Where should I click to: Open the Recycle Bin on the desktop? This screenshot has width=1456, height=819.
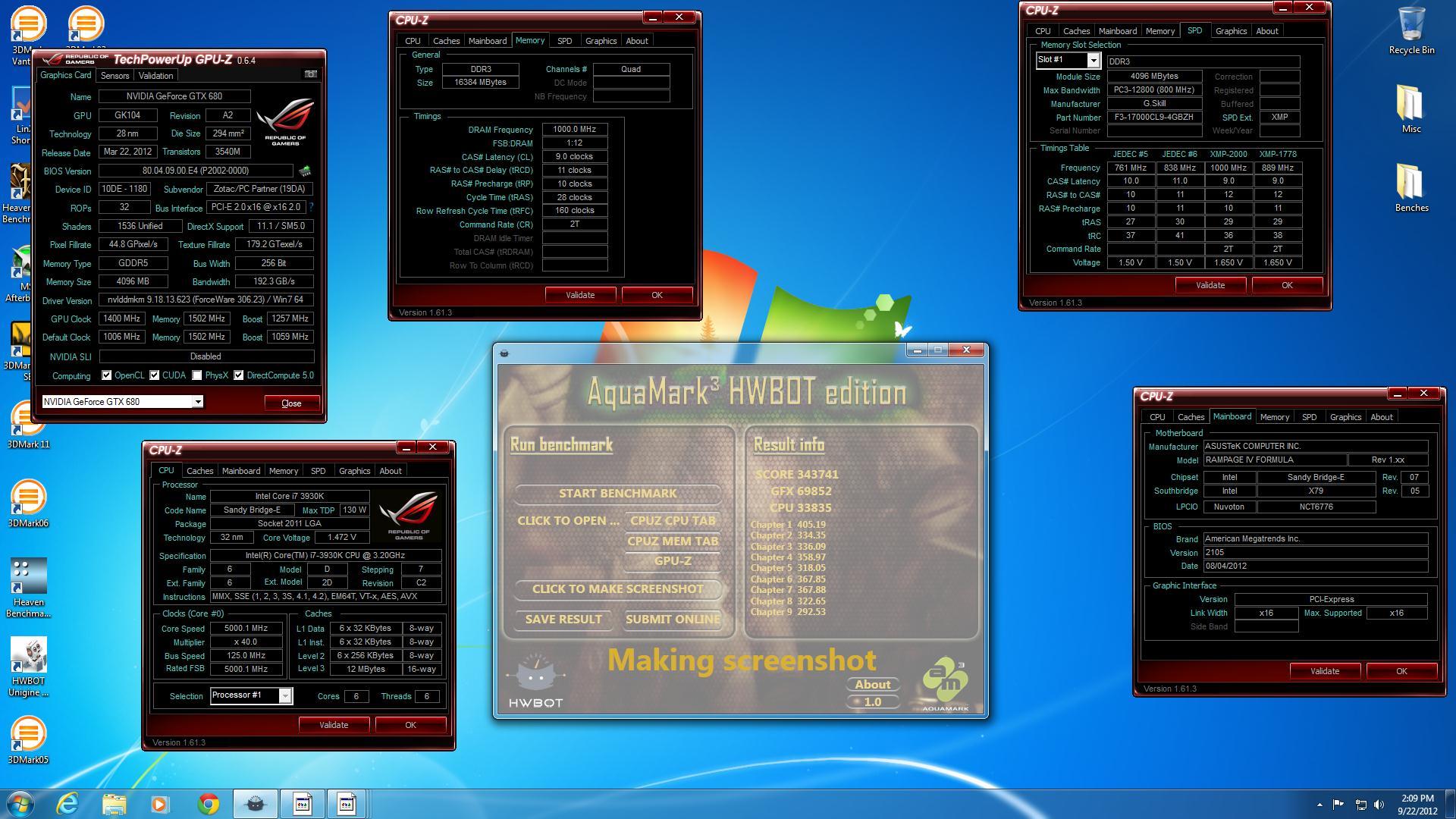tap(1411, 32)
